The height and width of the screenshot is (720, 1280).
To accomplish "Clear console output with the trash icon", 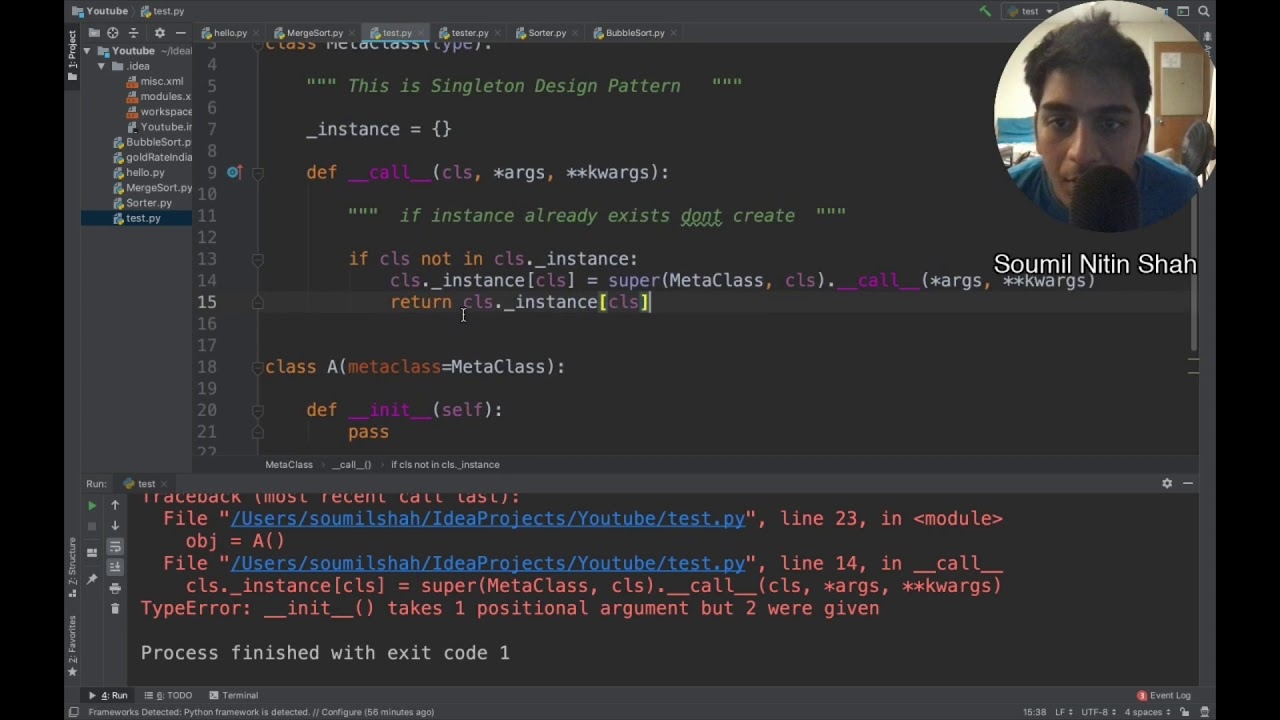I will click(x=115, y=608).
